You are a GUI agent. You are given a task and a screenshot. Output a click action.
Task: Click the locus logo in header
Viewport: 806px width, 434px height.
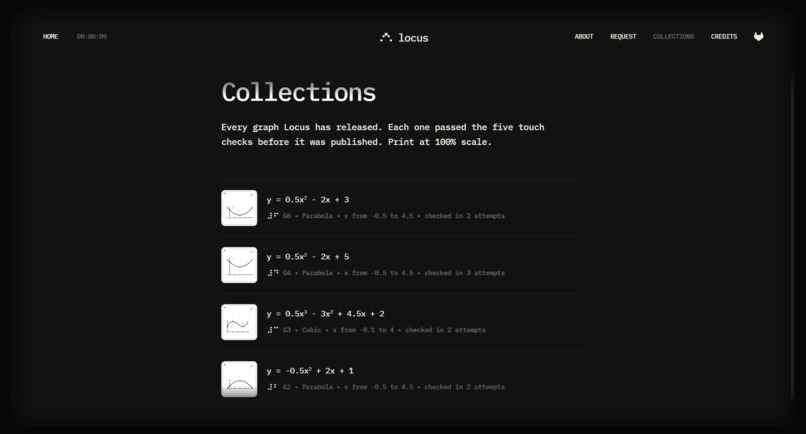404,38
